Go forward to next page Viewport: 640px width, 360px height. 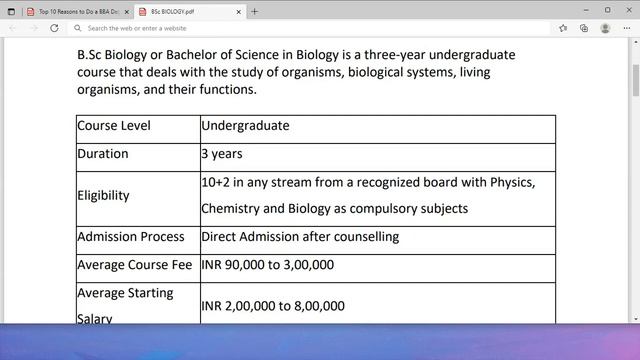33,28
